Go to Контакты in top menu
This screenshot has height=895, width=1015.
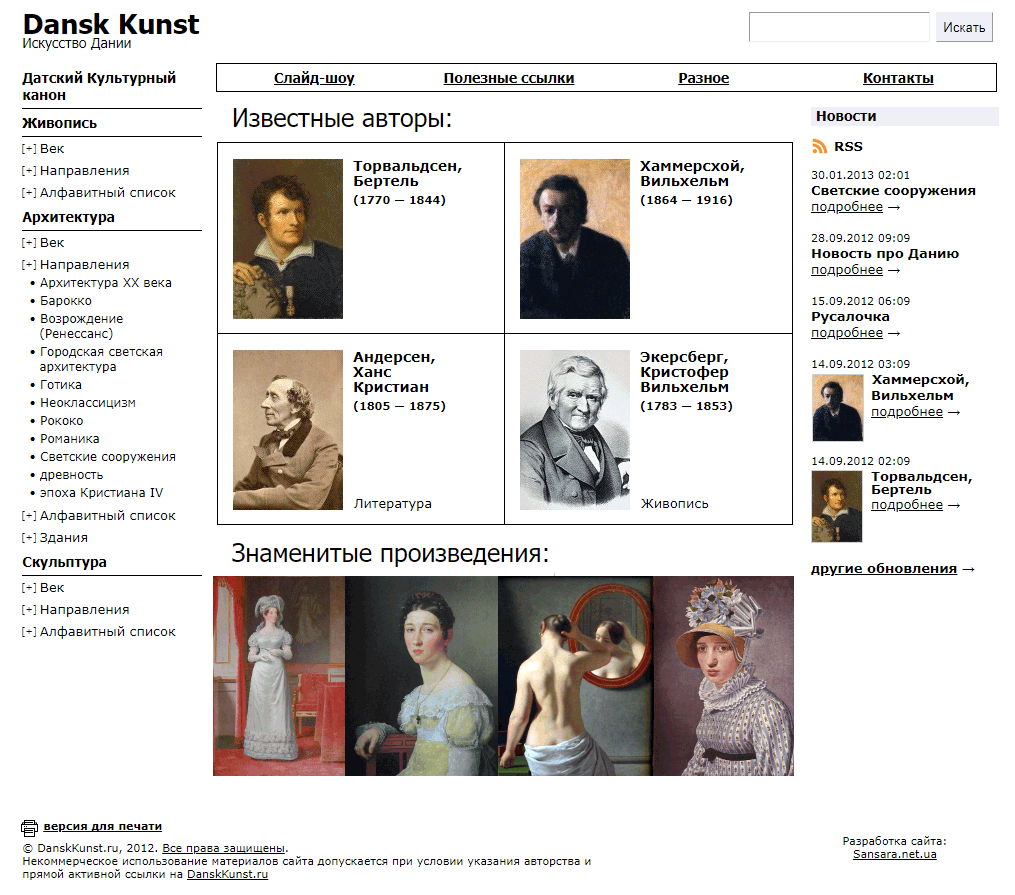[898, 78]
